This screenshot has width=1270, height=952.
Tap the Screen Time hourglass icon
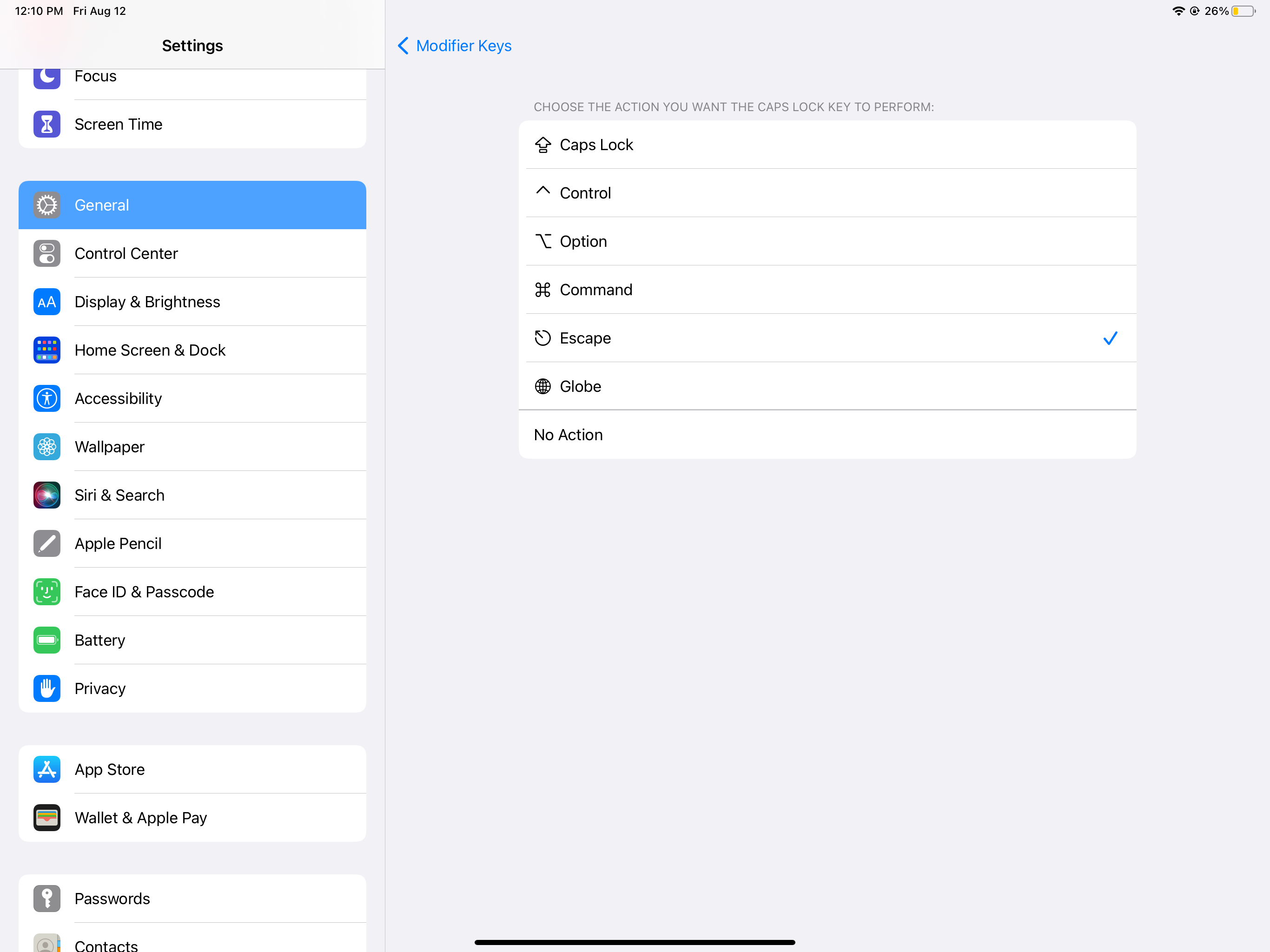(x=46, y=124)
